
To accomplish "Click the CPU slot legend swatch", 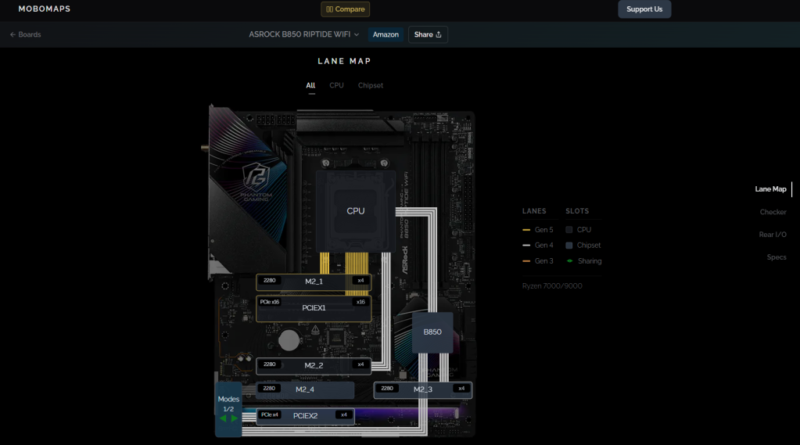I will pyautogui.click(x=569, y=230).
